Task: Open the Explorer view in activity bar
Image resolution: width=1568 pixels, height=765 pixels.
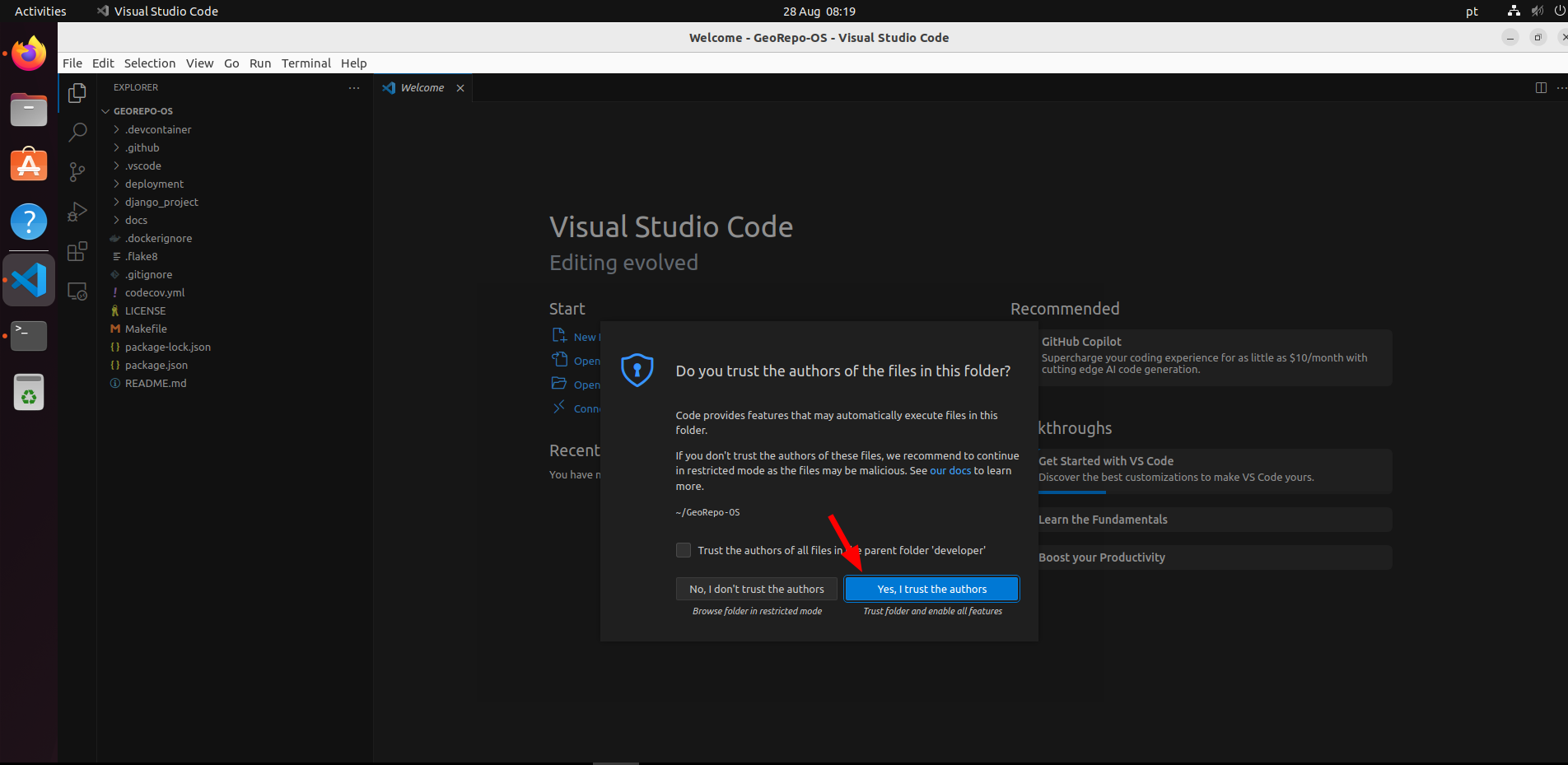Action: [77, 93]
